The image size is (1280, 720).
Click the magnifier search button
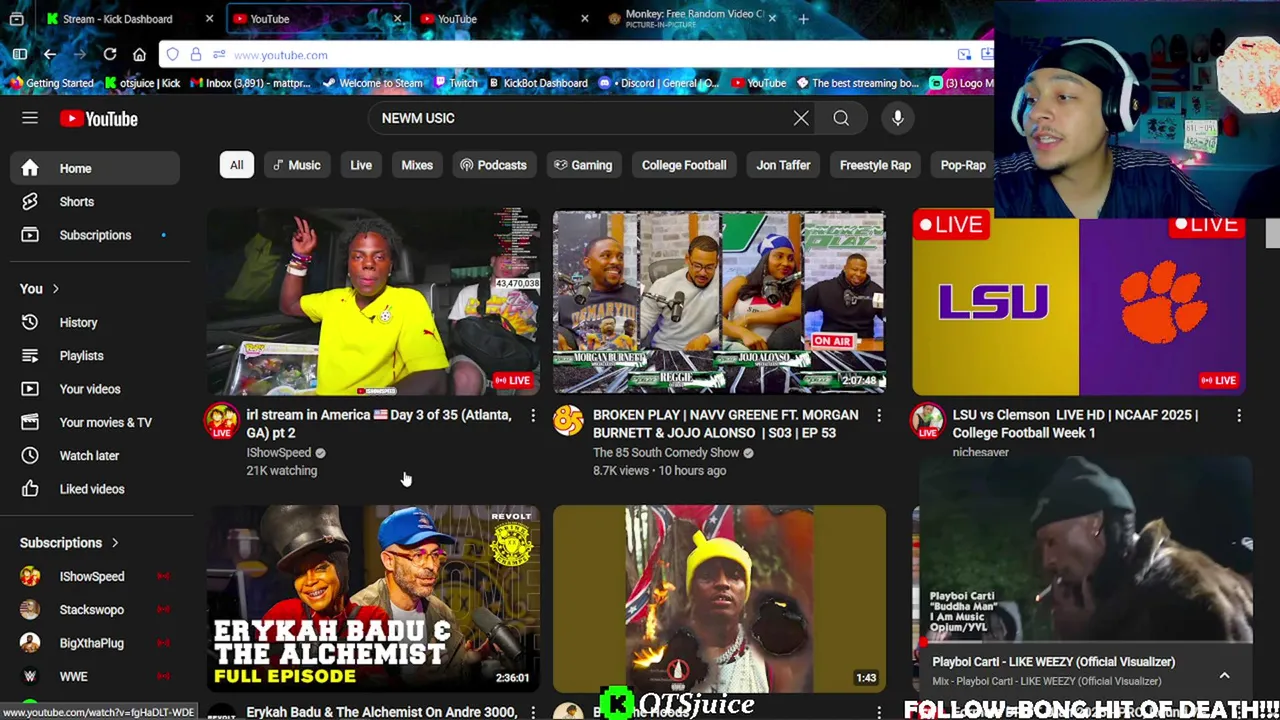point(841,118)
